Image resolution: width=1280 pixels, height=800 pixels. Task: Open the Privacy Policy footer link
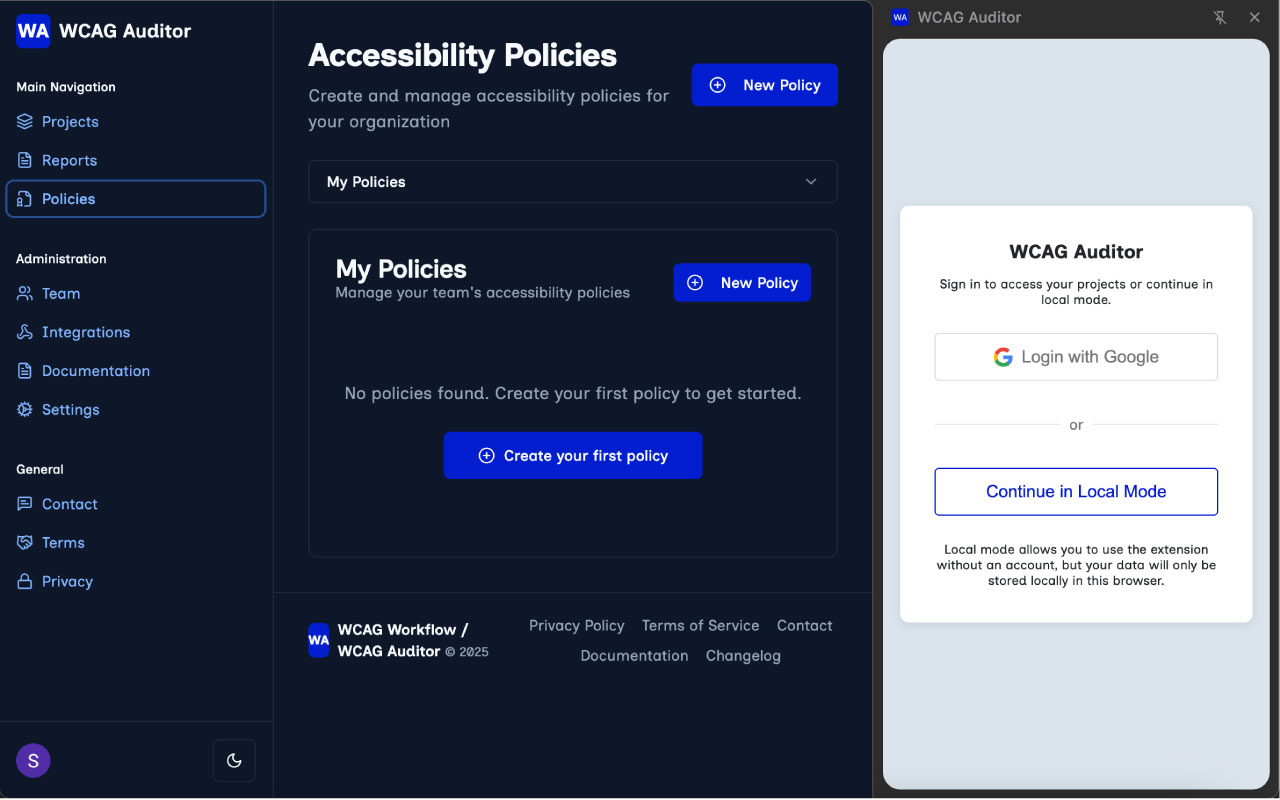point(577,626)
